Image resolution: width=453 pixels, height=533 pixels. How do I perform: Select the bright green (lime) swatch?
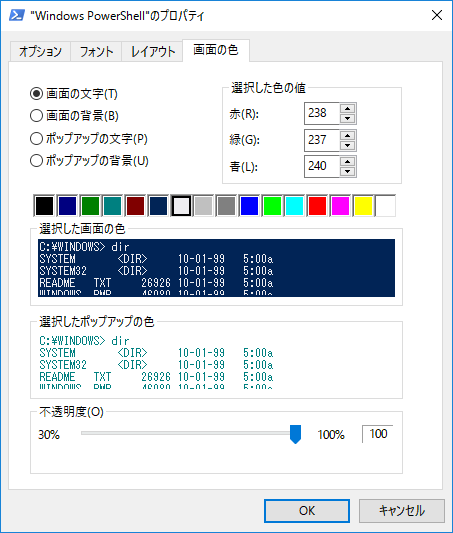pyautogui.click(x=272, y=206)
